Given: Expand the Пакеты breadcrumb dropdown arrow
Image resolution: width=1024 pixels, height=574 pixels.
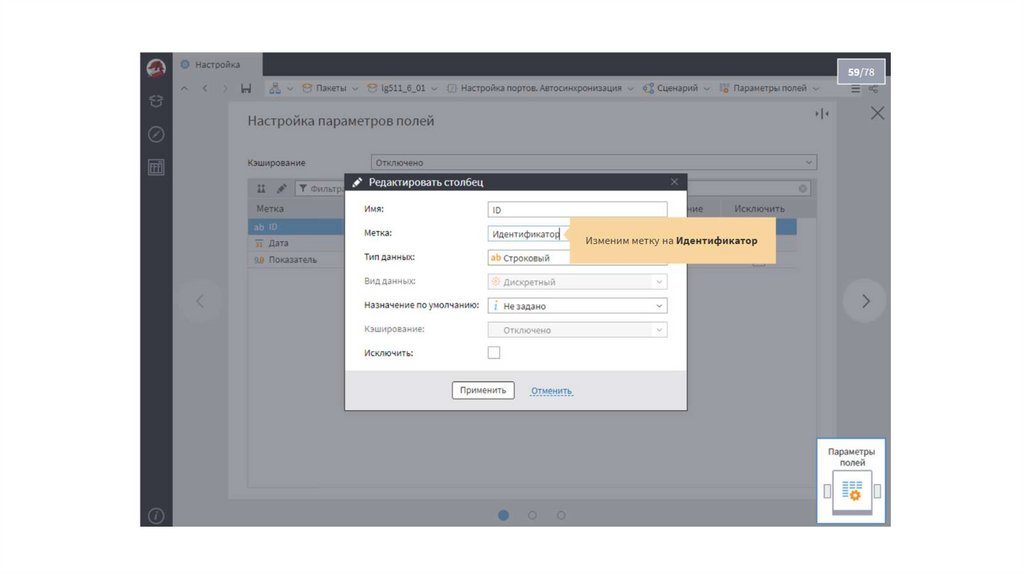Looking at the screenshot, I should [355, 88].
